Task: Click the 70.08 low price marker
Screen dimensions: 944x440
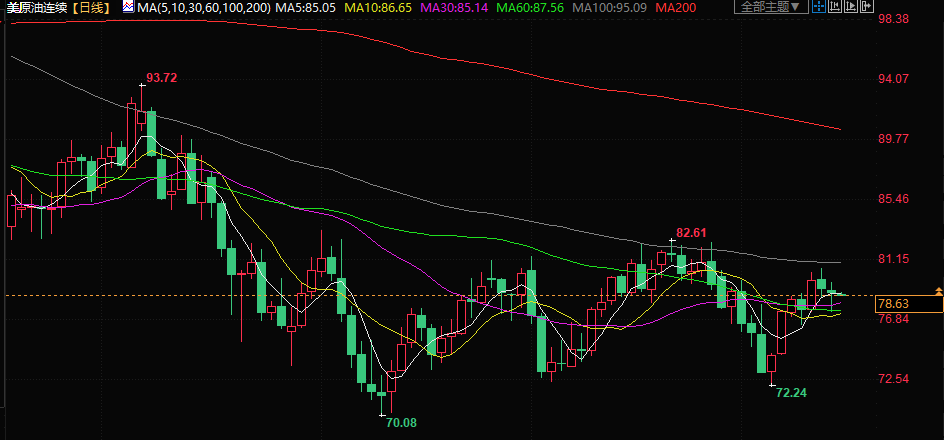Action: 401,423
